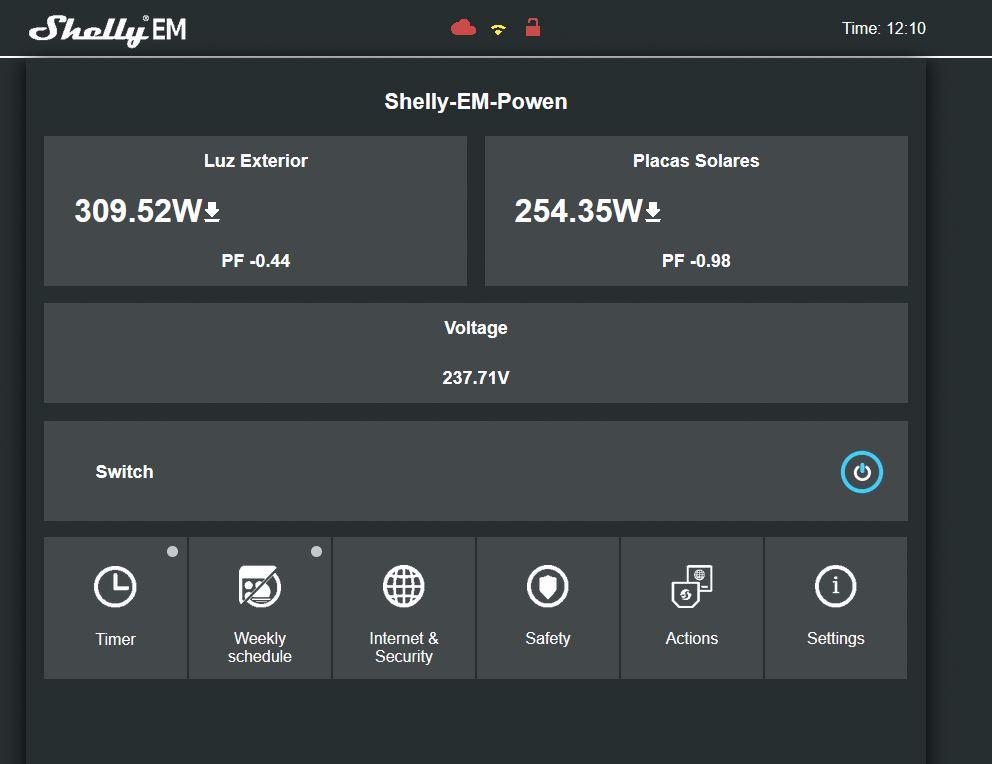This screenshot has height=764, width=992.
Task: Open Actions via its icon
Action: pyautogui.click(x=691, y=587)
